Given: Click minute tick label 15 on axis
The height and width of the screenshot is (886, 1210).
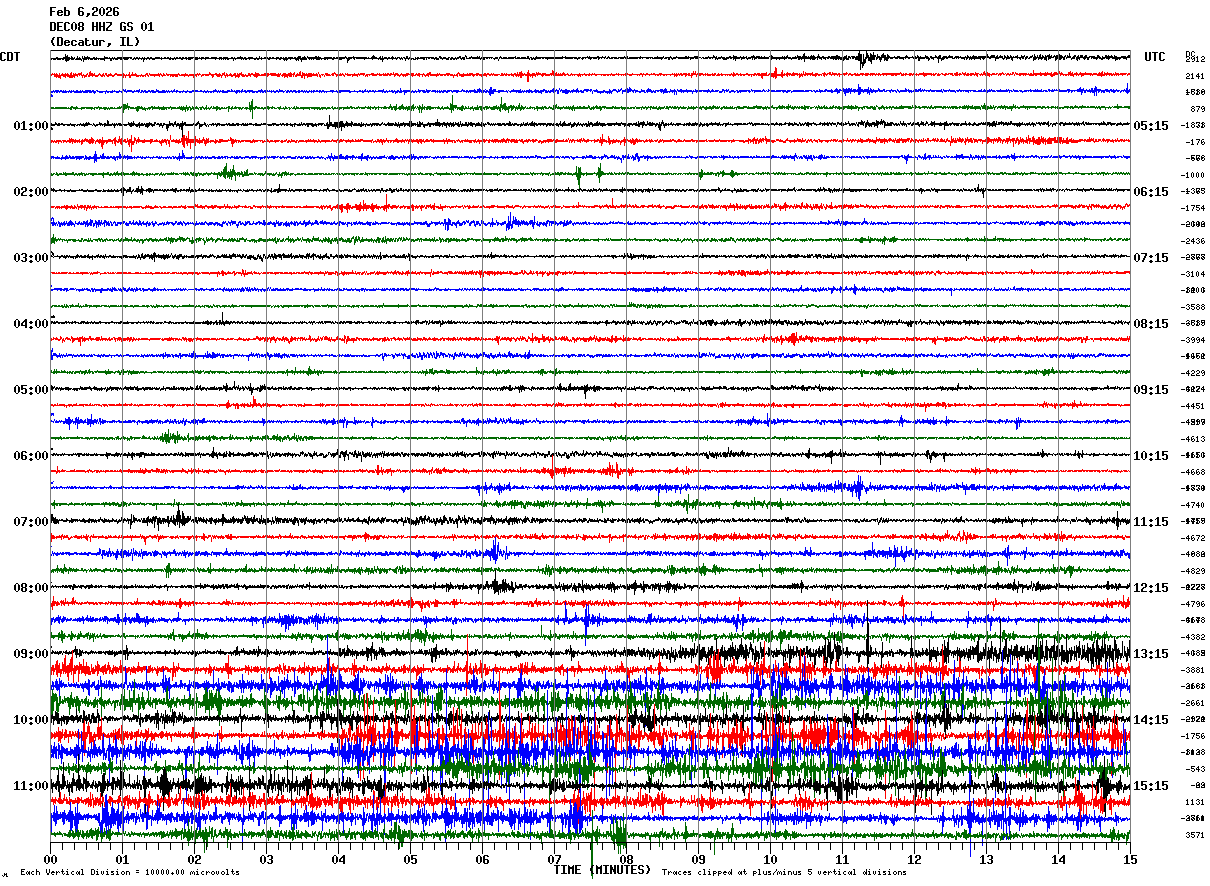Looking at the screenshot, I should click(1130, 859).
